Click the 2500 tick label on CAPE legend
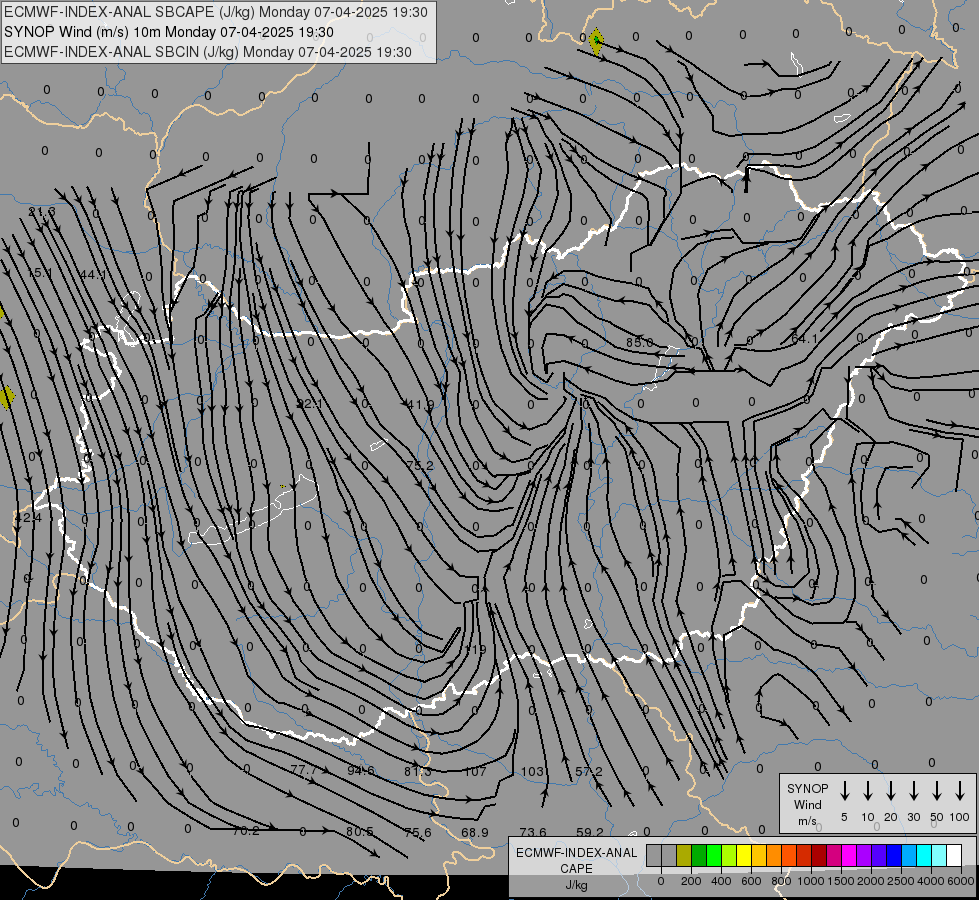The height and width of the screenshot is (900, 979). (x=900, y=881)
